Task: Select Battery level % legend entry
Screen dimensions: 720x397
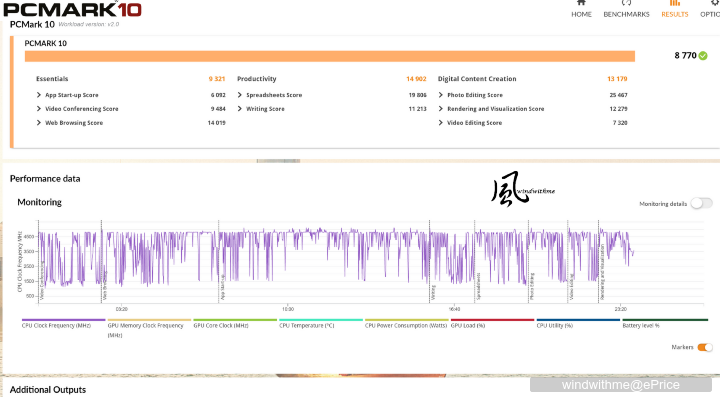Action: coord(641,325)
